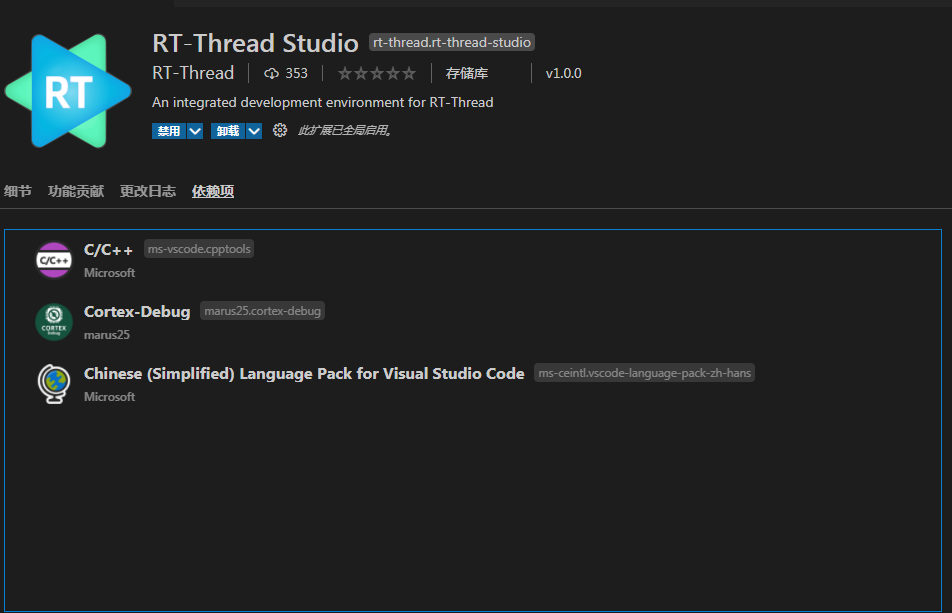Click the cloud download count icon
This screenshot has height=613, width=952.
click(271, 73)
